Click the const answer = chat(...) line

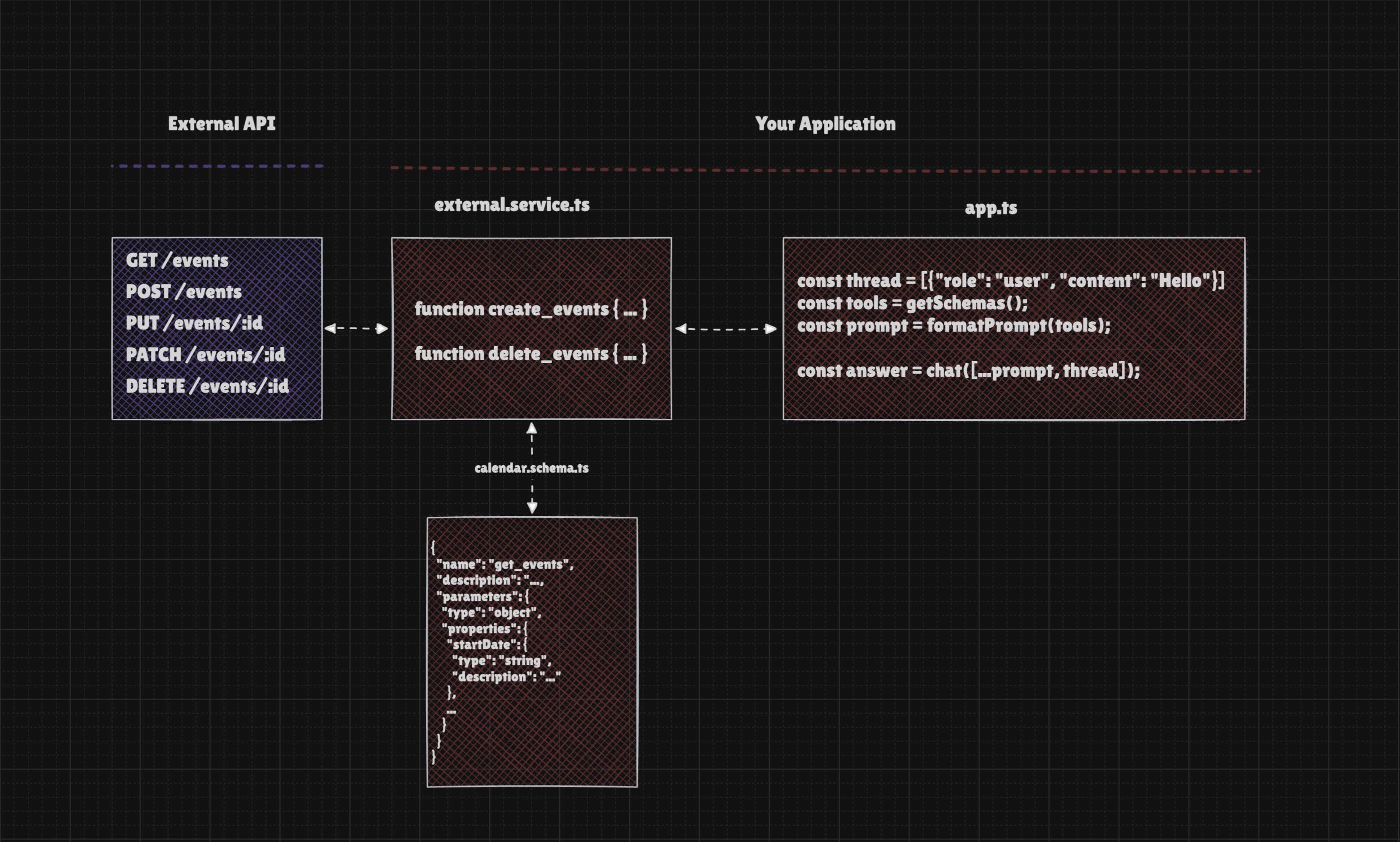coord(968,371)
